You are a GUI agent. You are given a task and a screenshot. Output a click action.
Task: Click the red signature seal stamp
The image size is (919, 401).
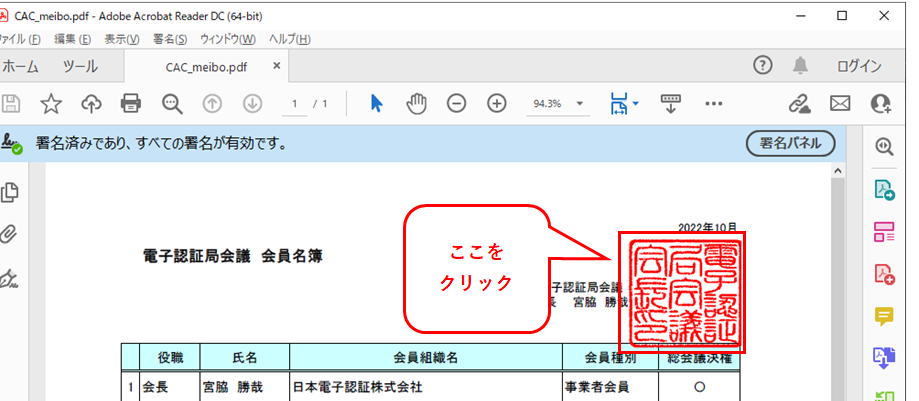click(681, 292)
